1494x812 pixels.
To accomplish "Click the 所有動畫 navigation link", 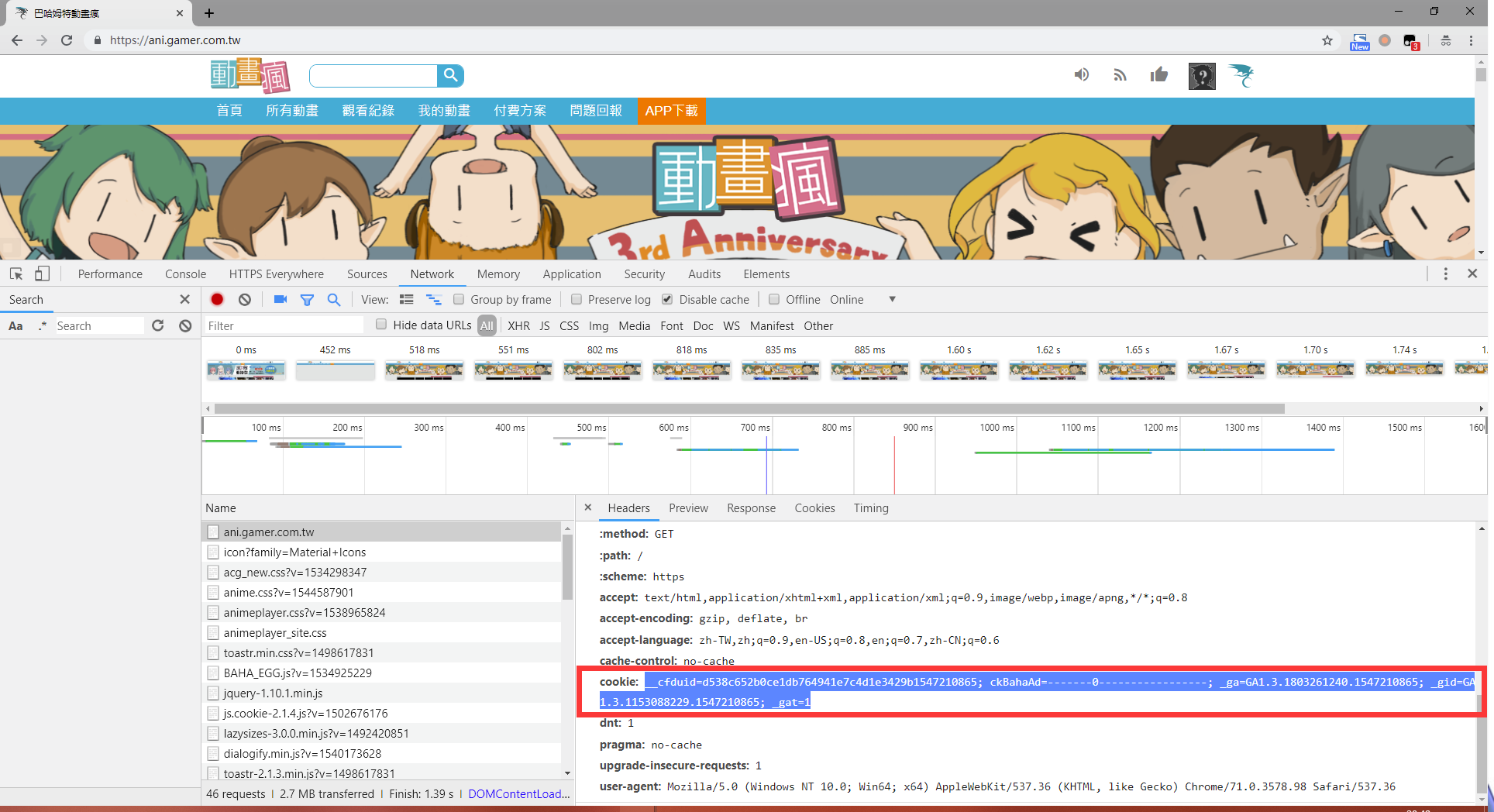I will 292,111.
